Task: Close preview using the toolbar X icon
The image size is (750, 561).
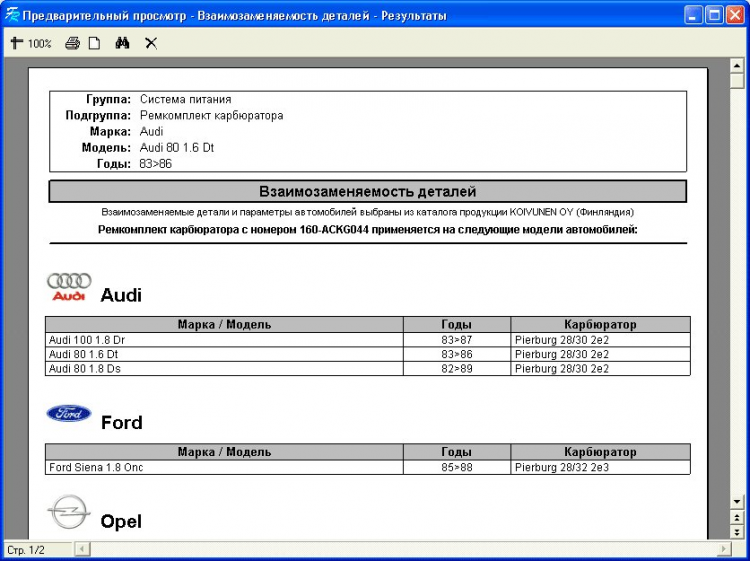Action: click(151, 44)
